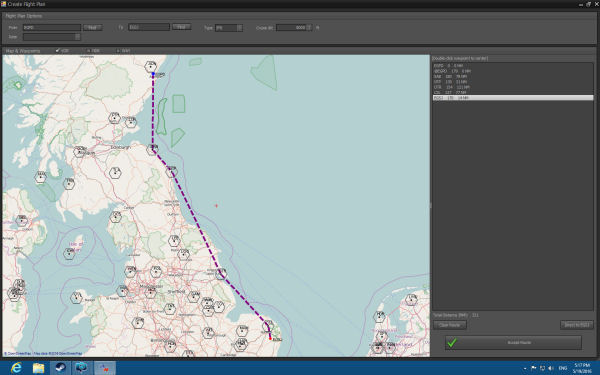Click the From airport input field
600x375 pixels.
(52, 28)
